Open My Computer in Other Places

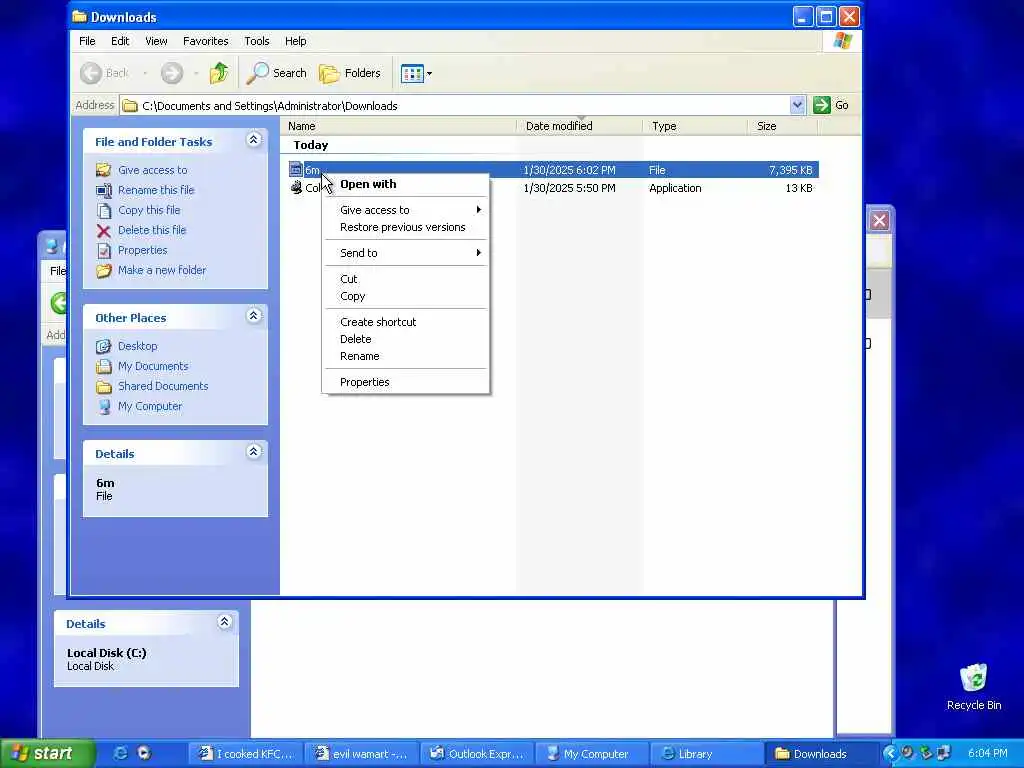150,406
